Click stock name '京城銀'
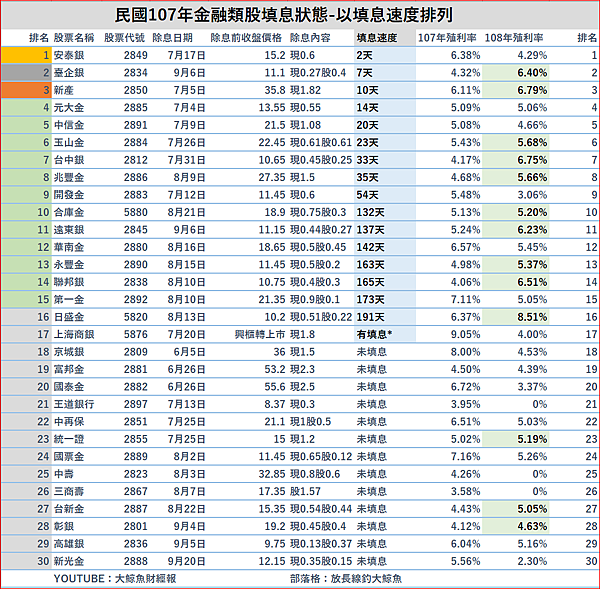 69,352
